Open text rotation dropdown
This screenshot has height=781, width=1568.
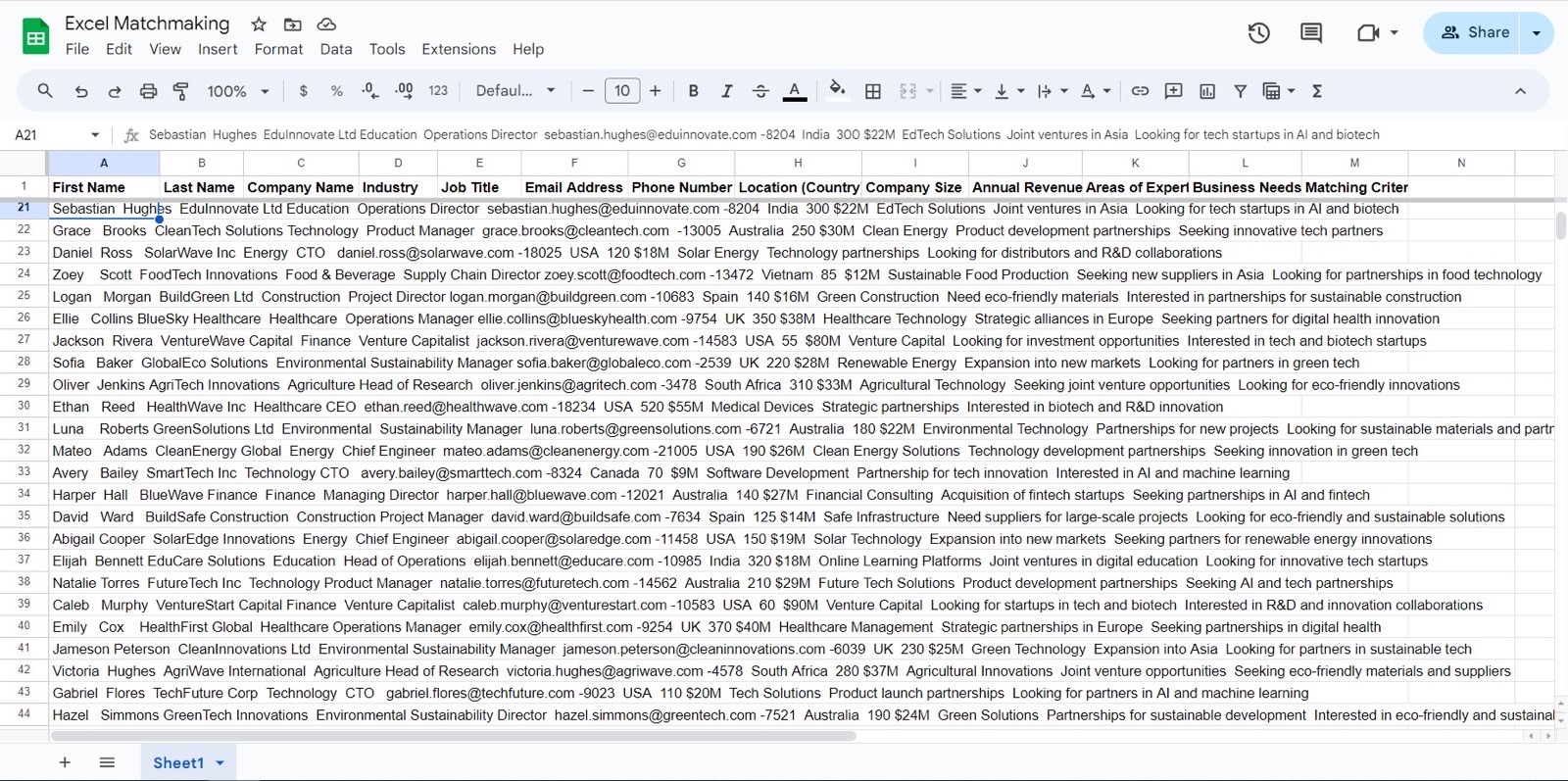point(1096,91)
